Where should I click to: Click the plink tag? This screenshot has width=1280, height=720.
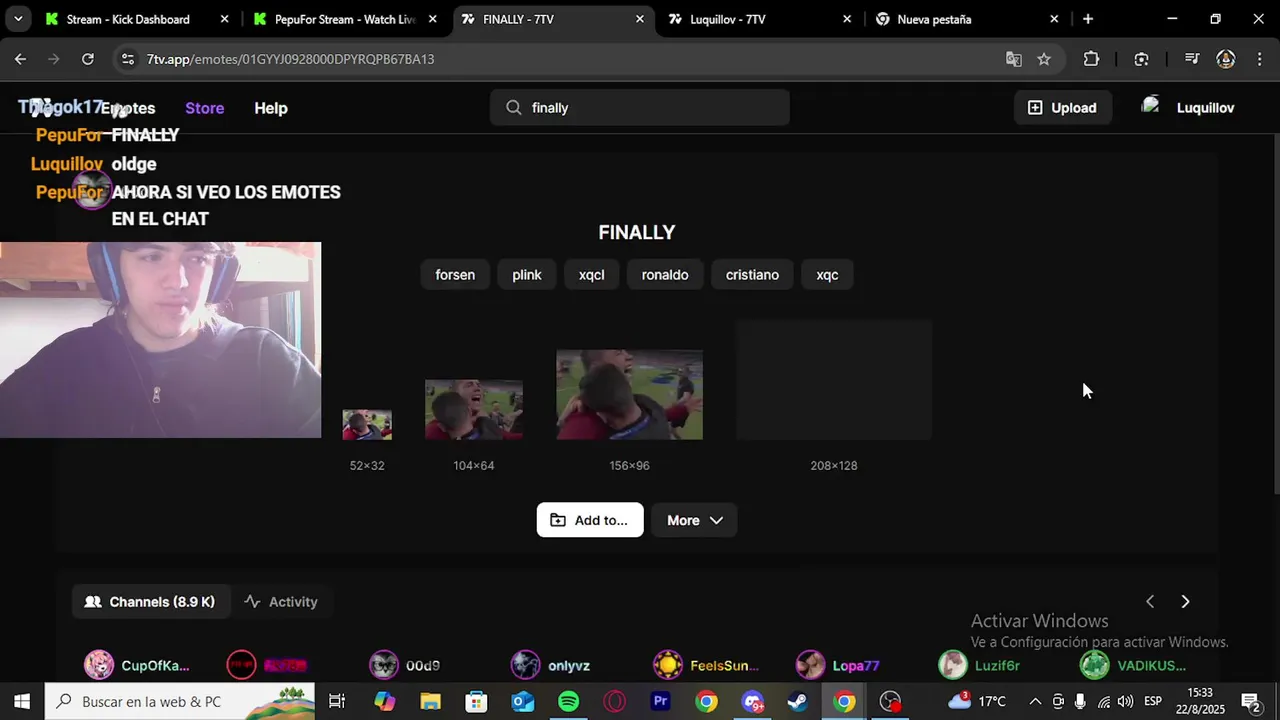527,275
